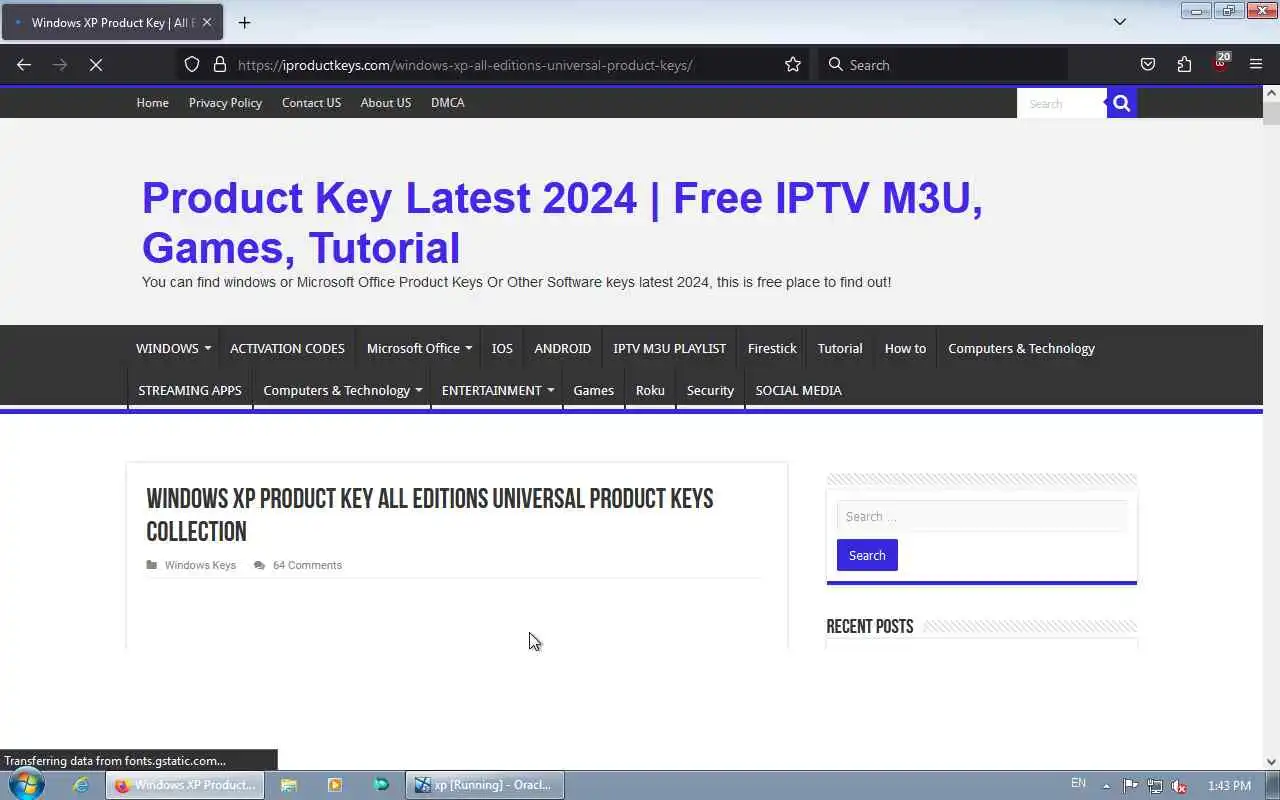Open the uBlock extension with badge 20
This screenshot has height=800, width=1280.
1220,62
